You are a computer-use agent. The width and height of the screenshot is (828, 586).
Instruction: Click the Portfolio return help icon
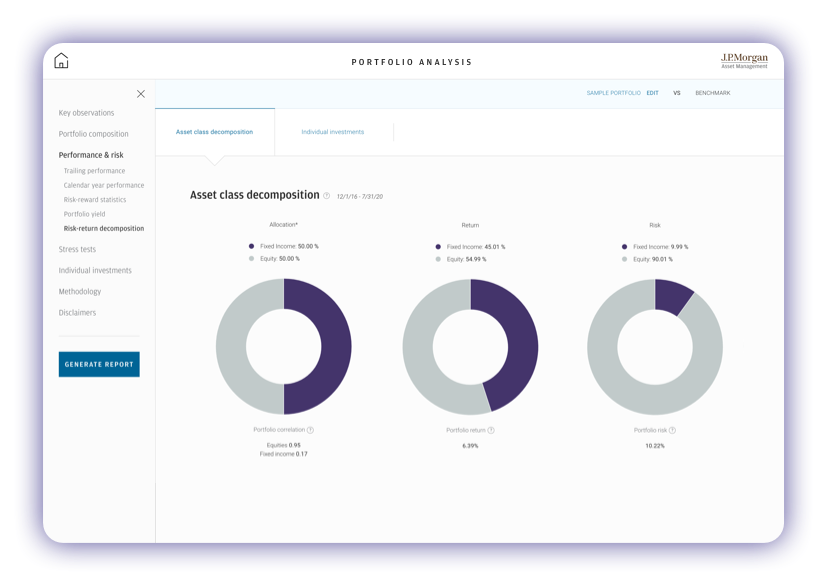click(491, 430)
